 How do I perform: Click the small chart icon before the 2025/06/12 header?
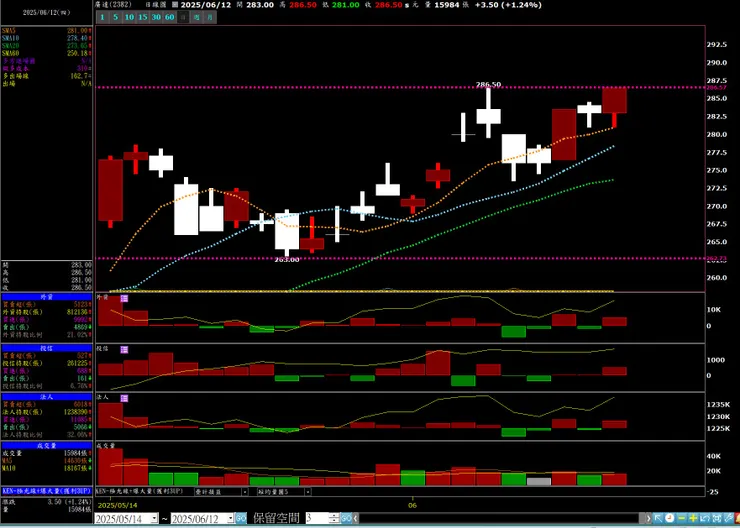pos(175,5)
